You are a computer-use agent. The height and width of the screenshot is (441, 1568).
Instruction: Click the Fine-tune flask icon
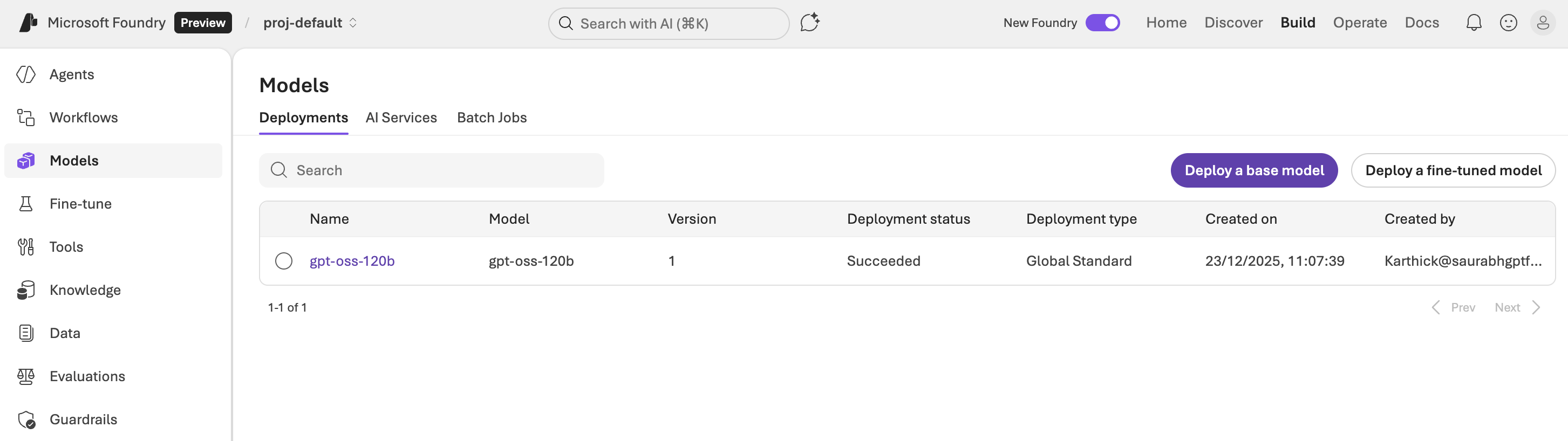coord(25,204)
